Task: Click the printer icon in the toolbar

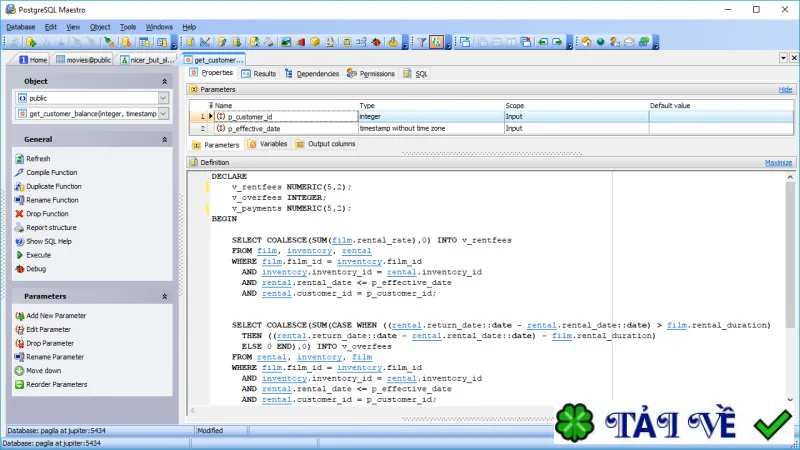Action: [x=268, y=42]
